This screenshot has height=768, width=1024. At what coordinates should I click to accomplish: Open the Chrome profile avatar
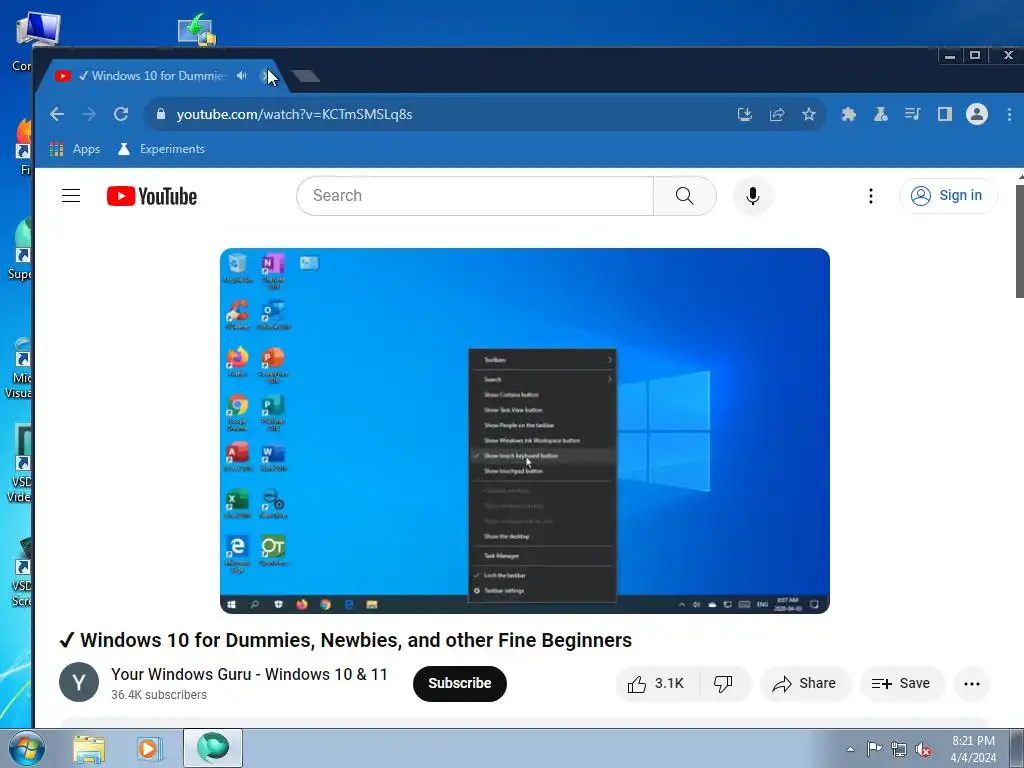(977, 114)
